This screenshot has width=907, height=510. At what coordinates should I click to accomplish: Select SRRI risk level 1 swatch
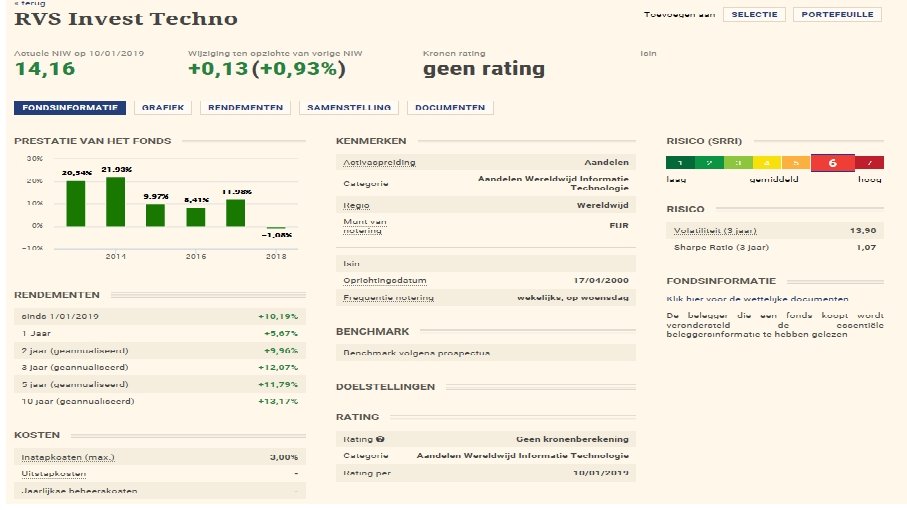click(680, 163)
